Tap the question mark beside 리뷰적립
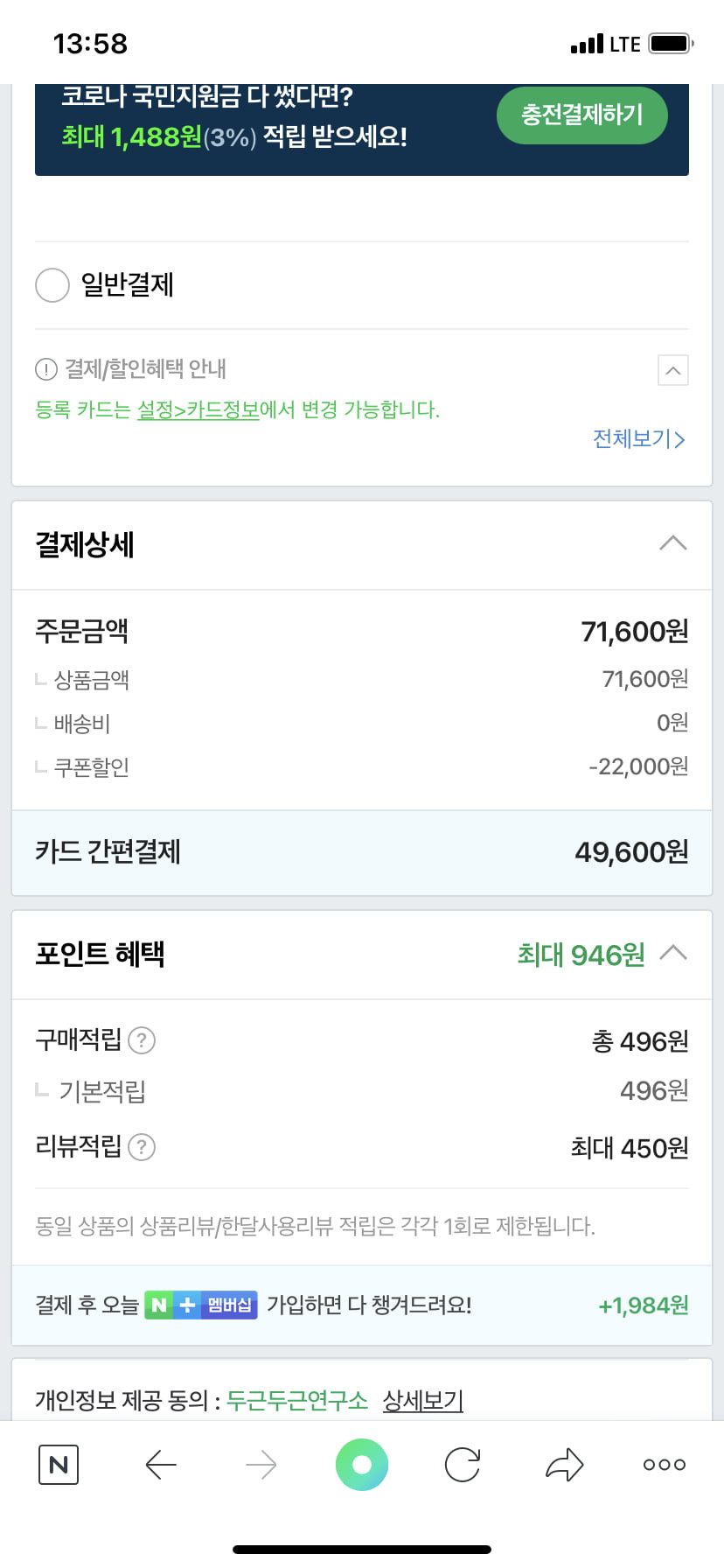This screenshot has height=1568, width=724. pyautogui.click(x=142, y=1147)
